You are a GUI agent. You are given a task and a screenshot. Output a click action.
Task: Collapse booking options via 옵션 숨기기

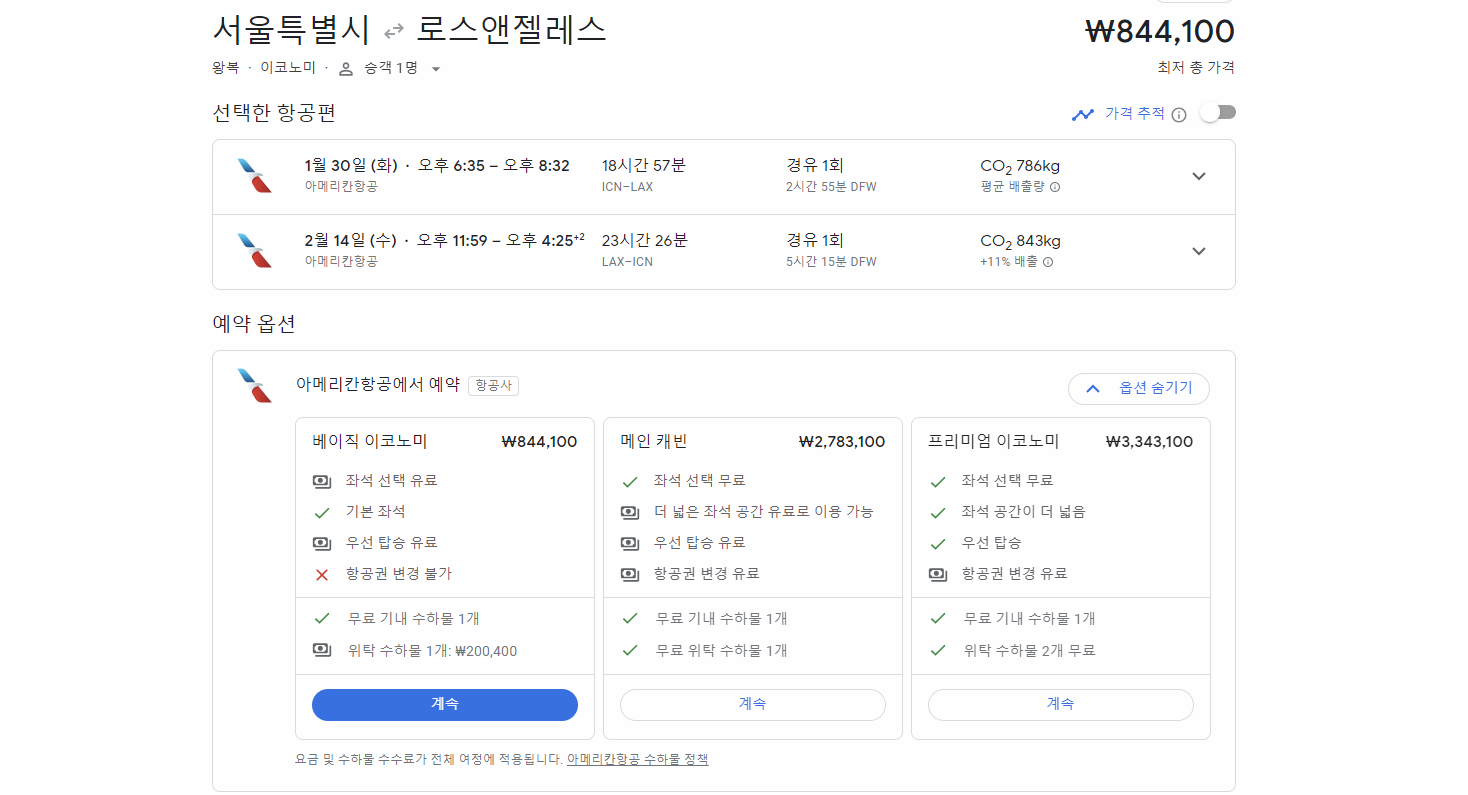tap(1139, 389)
